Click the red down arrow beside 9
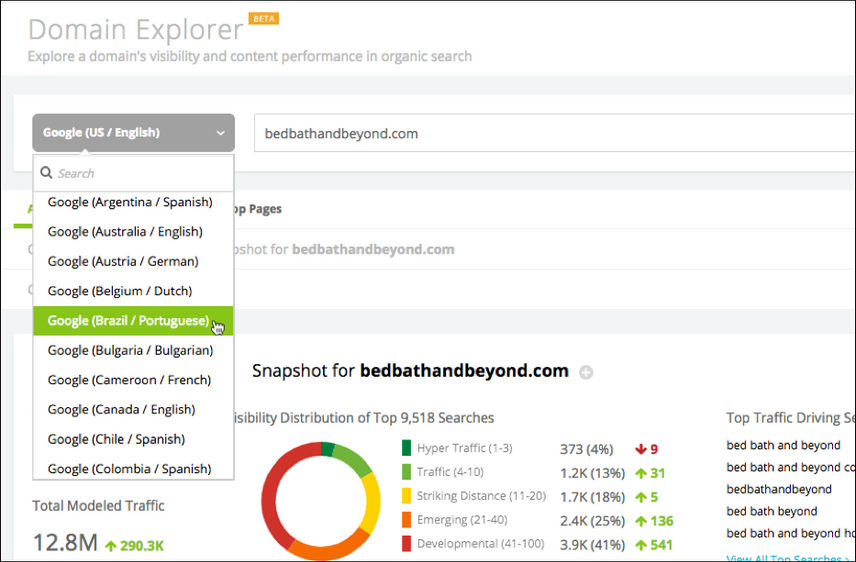856x562 pixels. point(641,449)
